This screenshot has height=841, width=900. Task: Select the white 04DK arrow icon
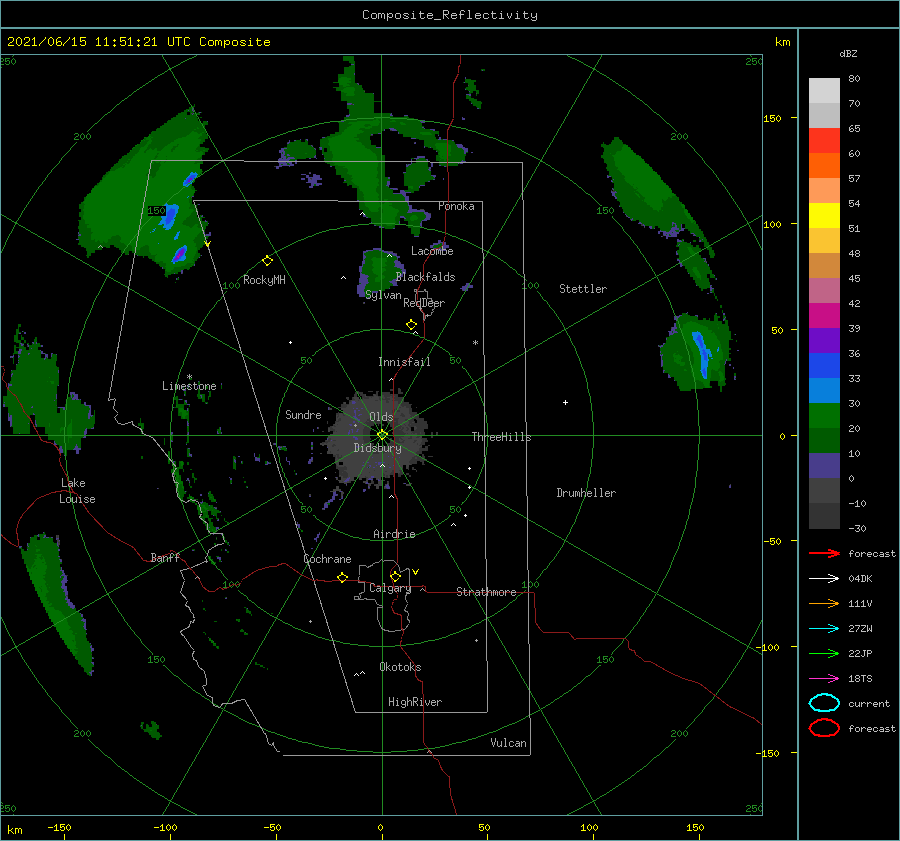click(x=824, y=579)
